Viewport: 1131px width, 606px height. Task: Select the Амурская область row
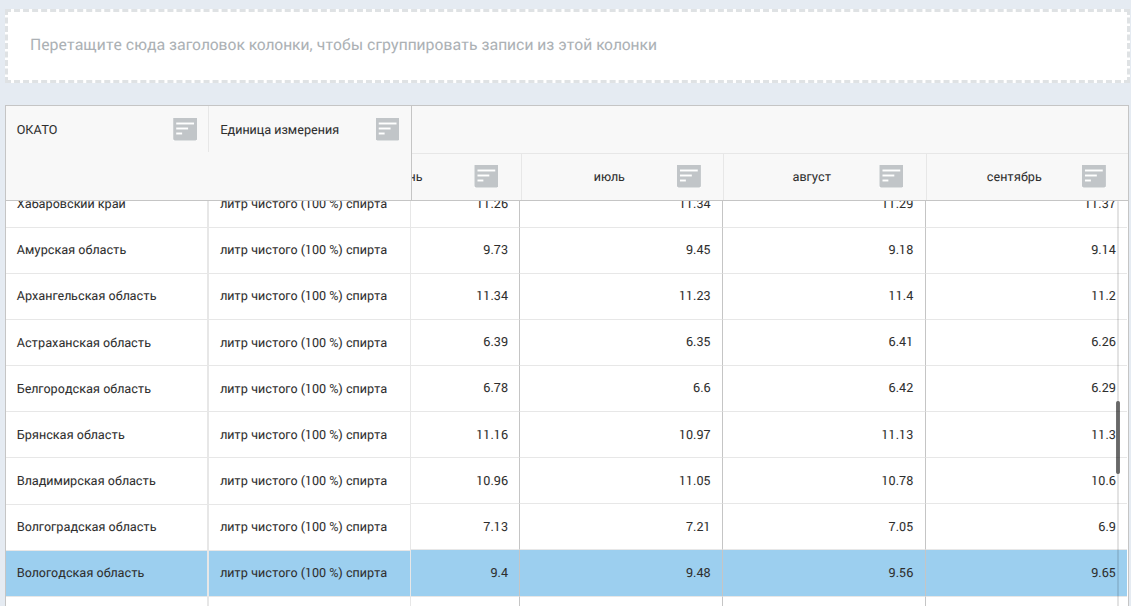click(72, 250)
